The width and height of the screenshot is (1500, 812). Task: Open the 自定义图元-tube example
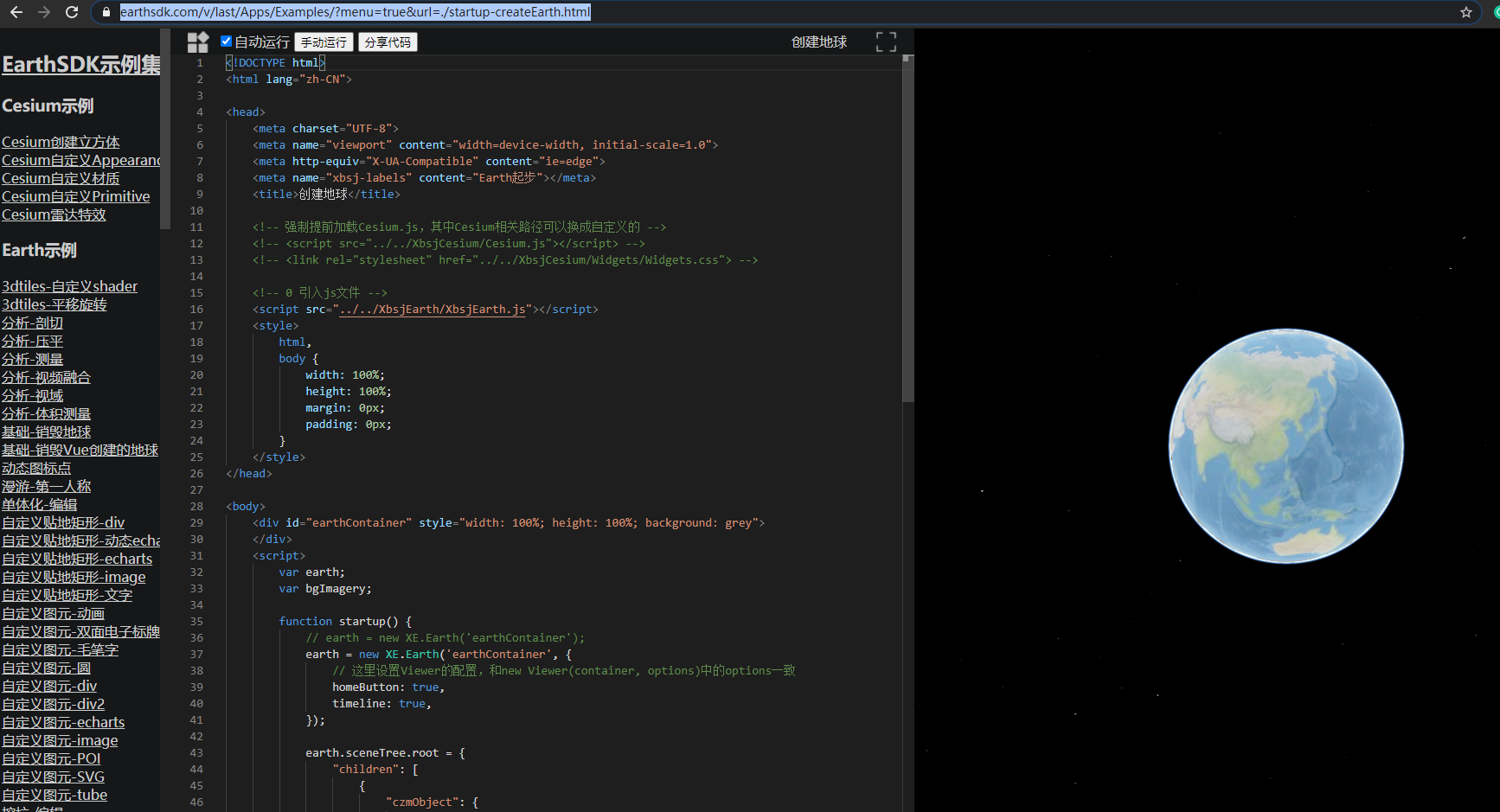54,795
